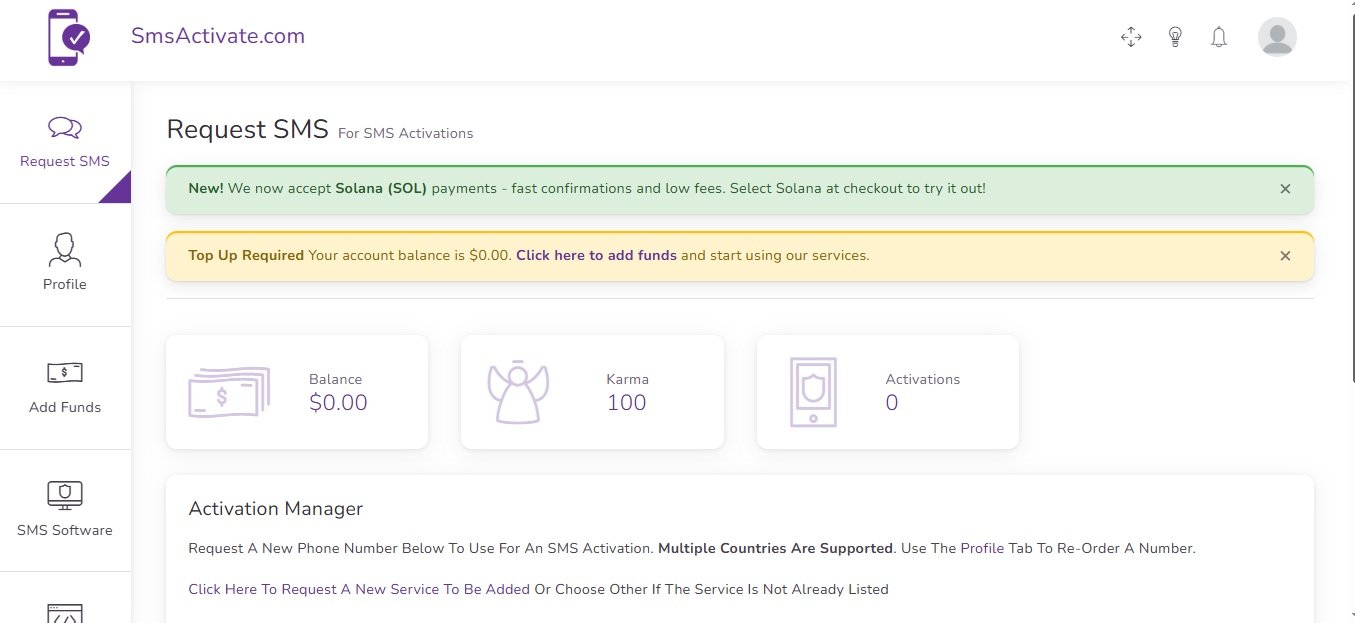Click 'Request A New Service To Be Added' link
This screenshot has height=623, width=1355.
click(x=359, y=589)
